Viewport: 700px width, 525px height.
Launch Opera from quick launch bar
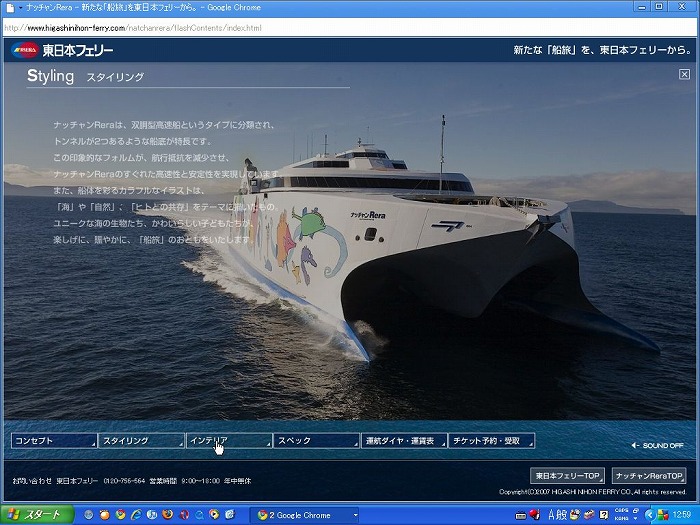pyautogui.click(x=184, y=515)
